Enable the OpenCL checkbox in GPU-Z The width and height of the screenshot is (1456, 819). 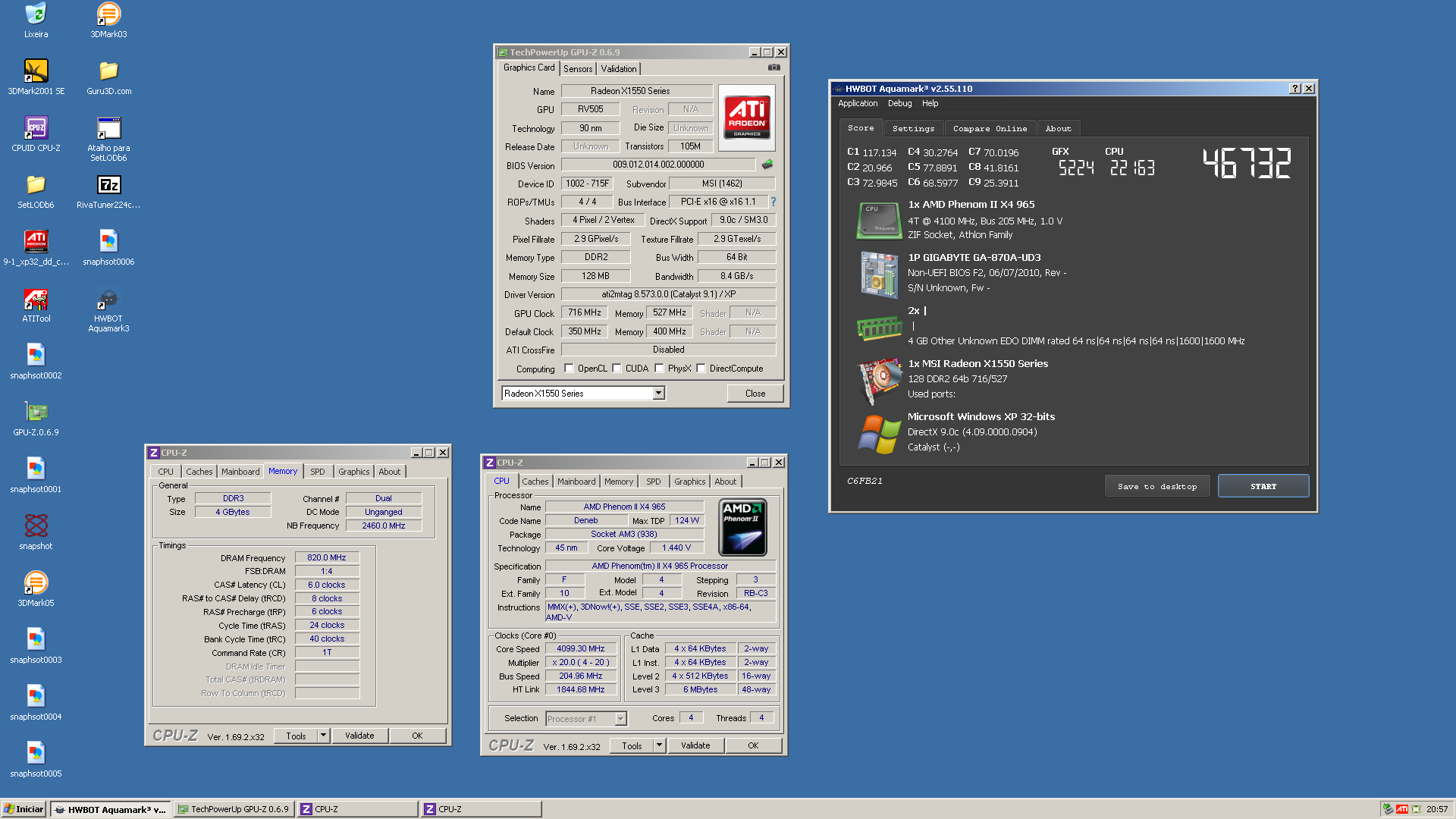coord(569,369)
